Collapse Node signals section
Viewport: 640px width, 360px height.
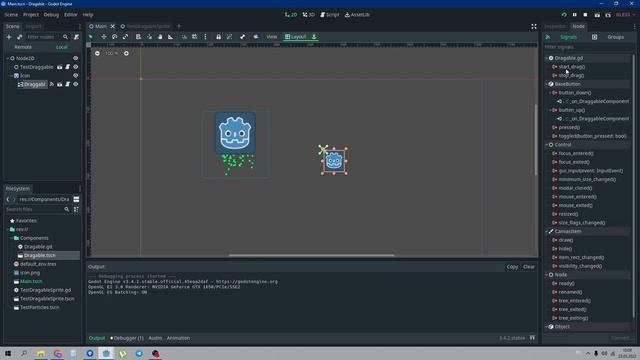point(547,275)
